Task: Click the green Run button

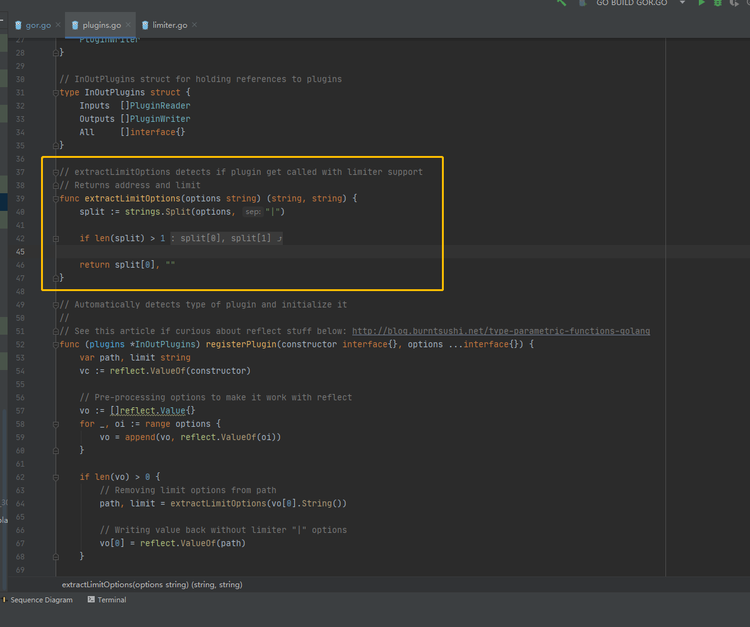Action: pyautogui.click(x=702, y=4)
